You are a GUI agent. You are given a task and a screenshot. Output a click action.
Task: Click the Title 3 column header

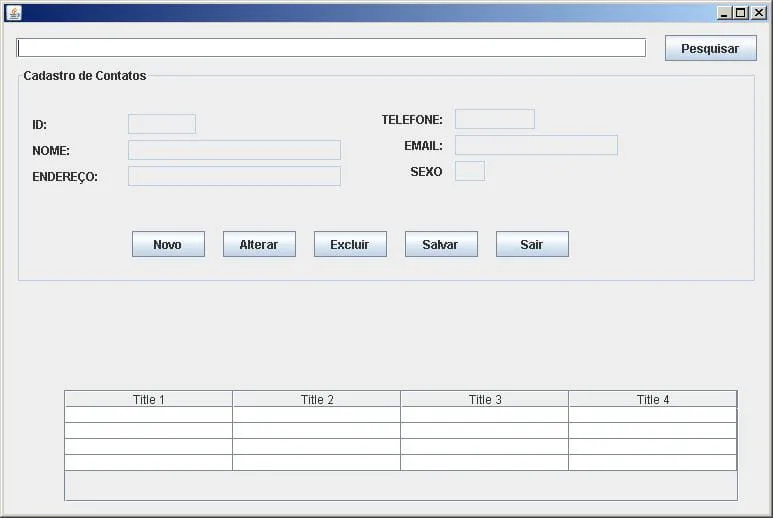point(485,399)
